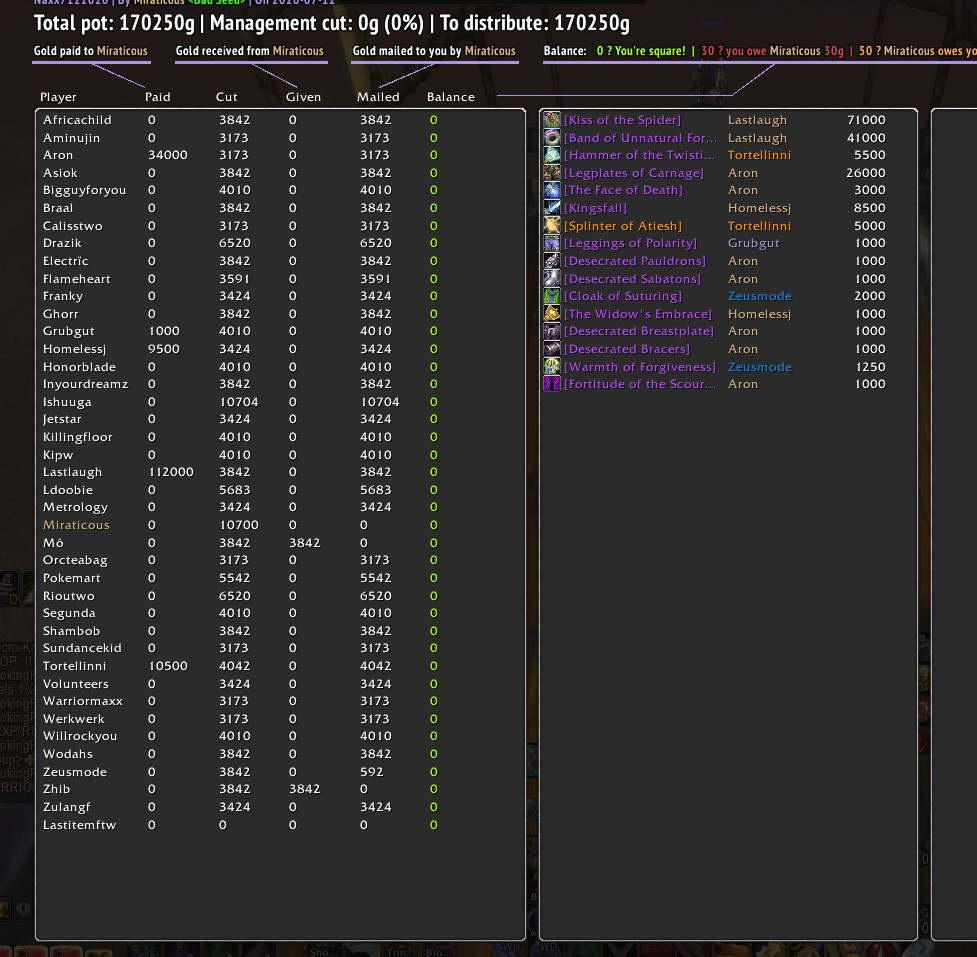The width and height of the screenshot is (977, 957).
Task: Click Mô's given amount 3842
Action: pos(305,543)
